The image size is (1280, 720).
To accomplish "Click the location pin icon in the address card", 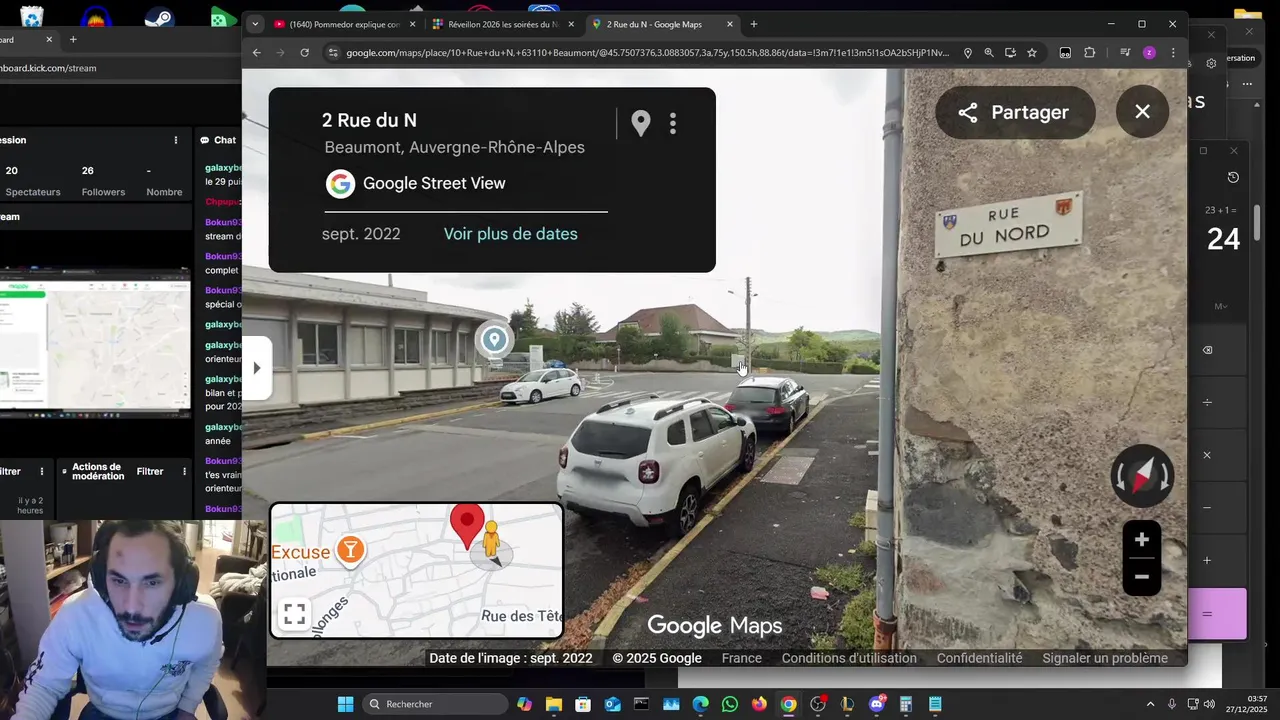I will coord(641,123).
